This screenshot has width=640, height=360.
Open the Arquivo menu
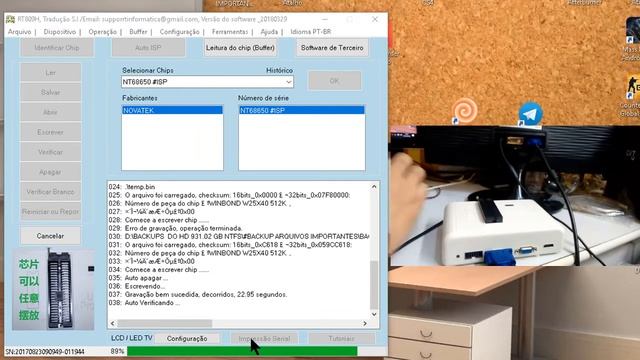[19, 32]
